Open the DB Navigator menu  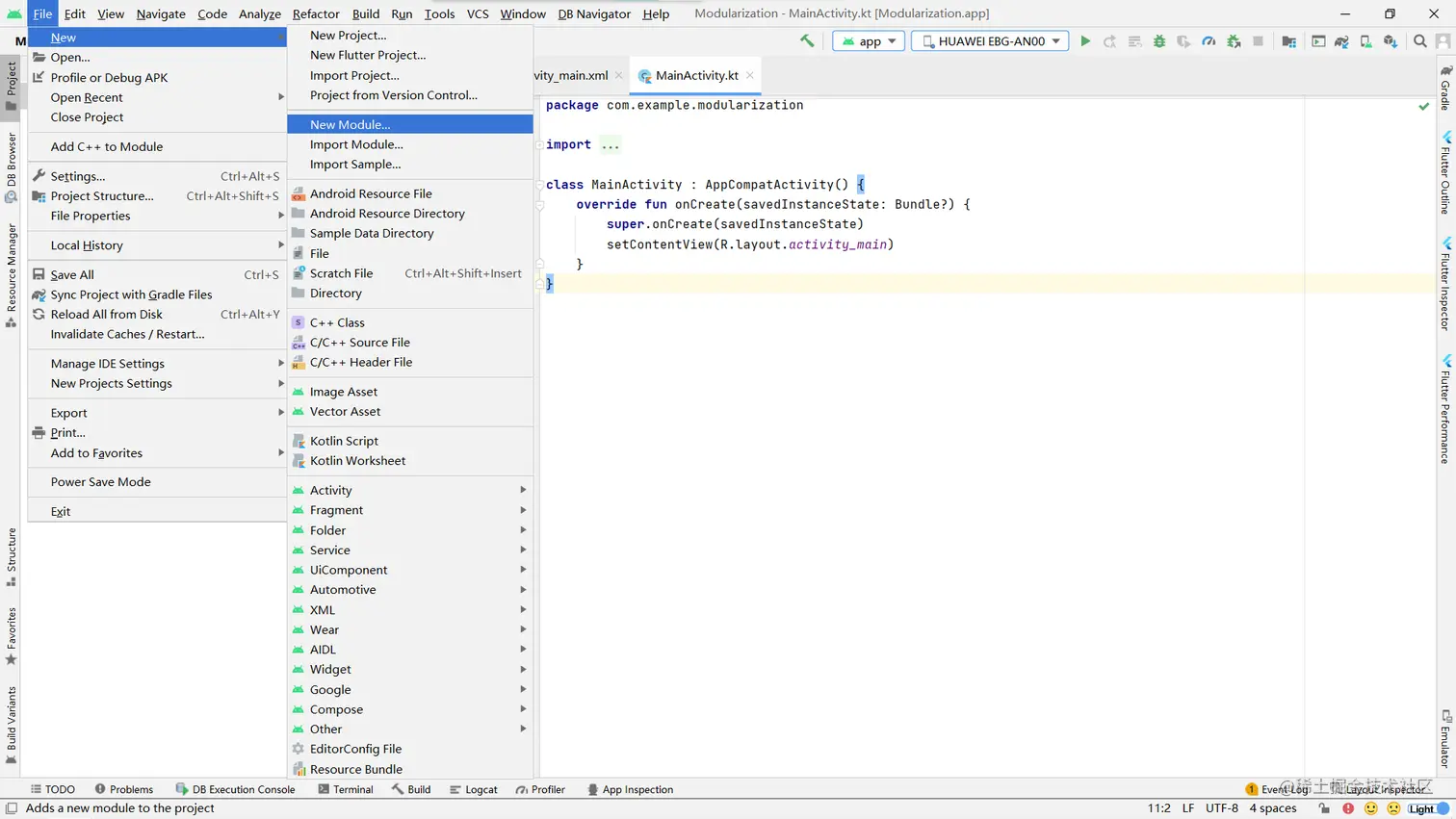coord(594,13)
